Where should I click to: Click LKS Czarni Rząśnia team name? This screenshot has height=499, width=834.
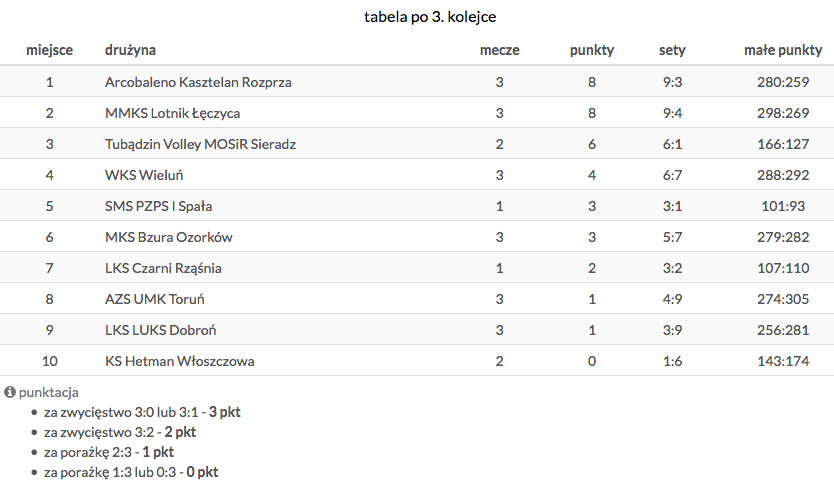(x=163, y=268)
